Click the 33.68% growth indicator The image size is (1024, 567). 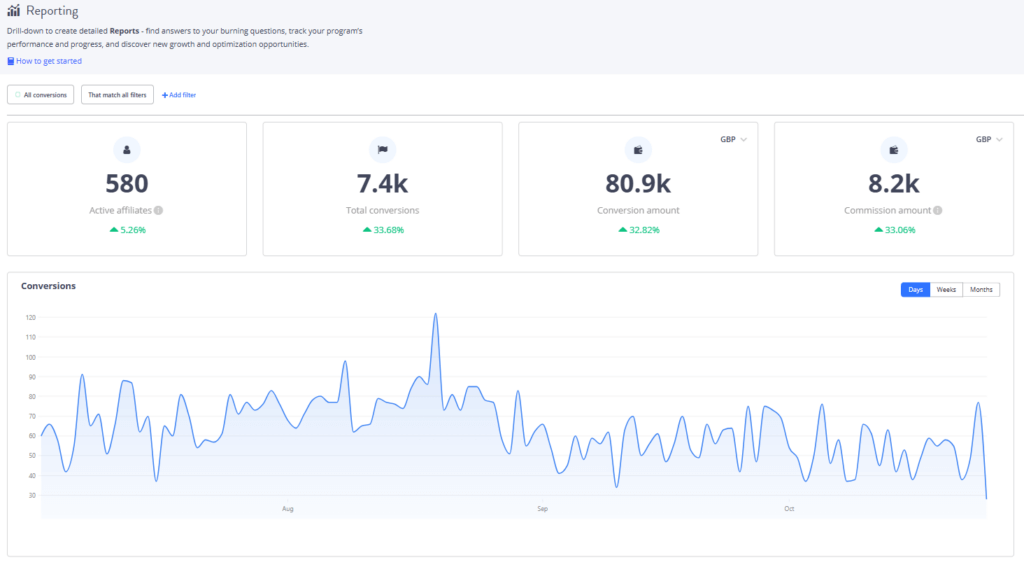tap(383, 230)
